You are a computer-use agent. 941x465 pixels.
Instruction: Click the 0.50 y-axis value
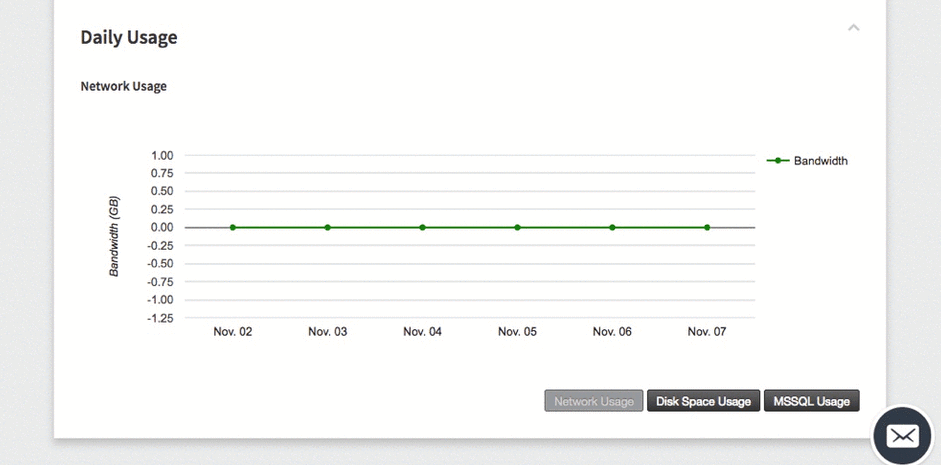coord(162,191)
